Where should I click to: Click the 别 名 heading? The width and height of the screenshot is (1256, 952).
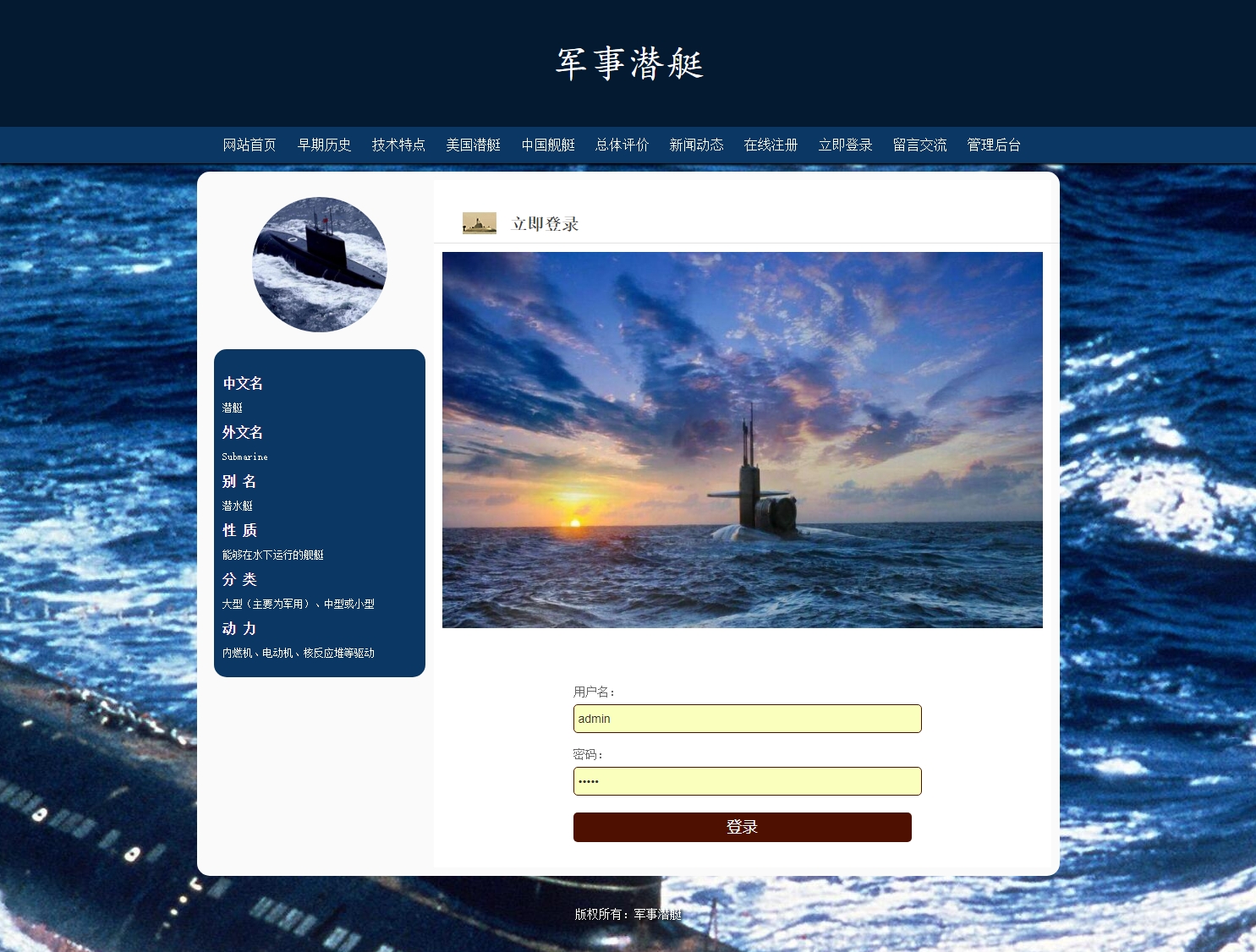click(x=239, y=481)
